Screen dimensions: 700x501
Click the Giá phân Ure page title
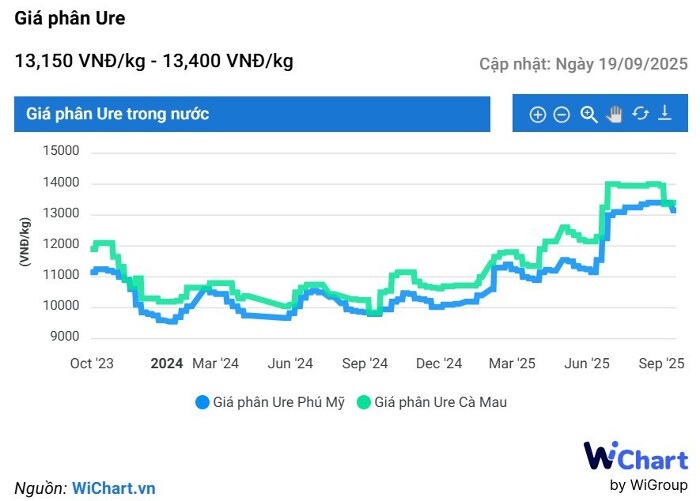coord(70,19)
